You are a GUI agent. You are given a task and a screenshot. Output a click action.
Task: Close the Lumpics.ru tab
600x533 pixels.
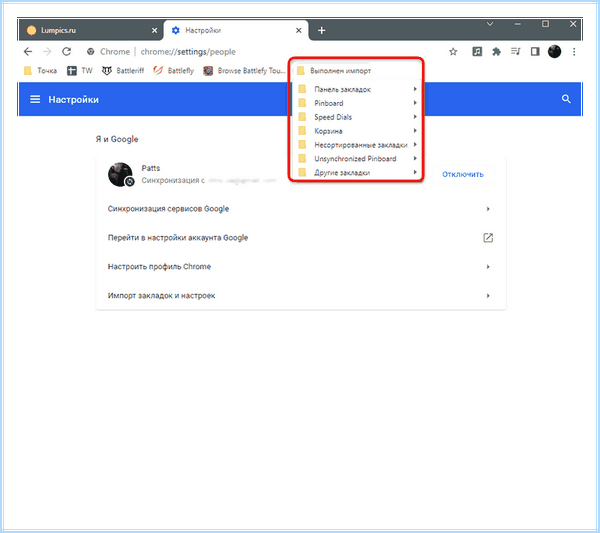tap(154, 30)
